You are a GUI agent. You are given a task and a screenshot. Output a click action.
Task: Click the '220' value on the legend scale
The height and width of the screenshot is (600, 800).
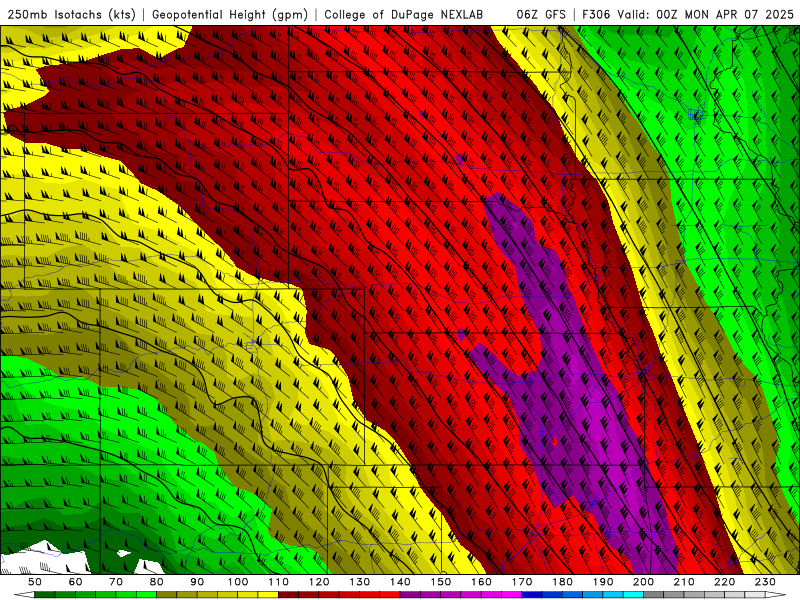tap(724, 582)
